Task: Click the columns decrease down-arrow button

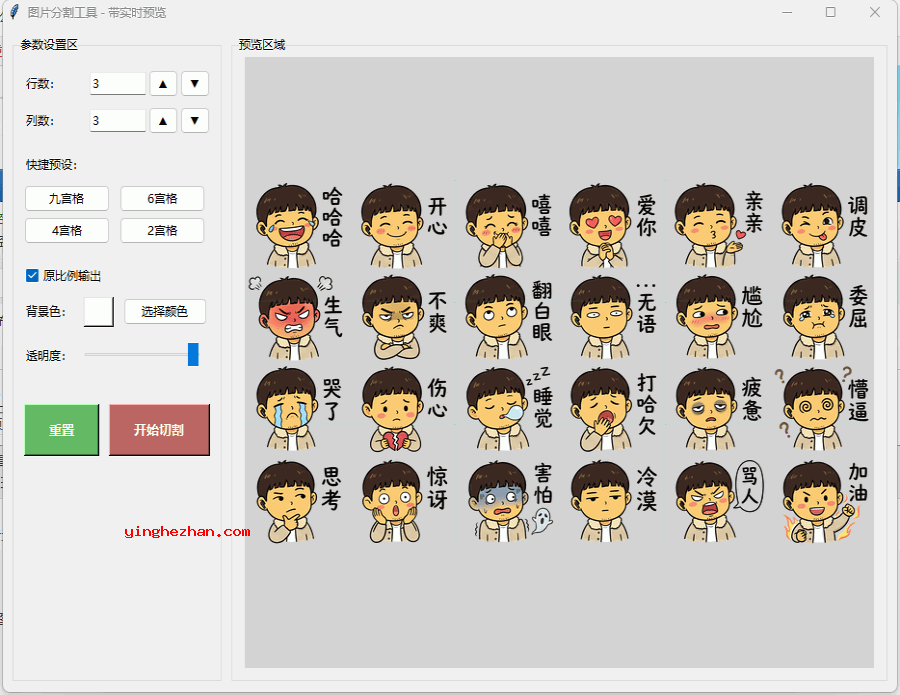Action: (x=195, y=121)
